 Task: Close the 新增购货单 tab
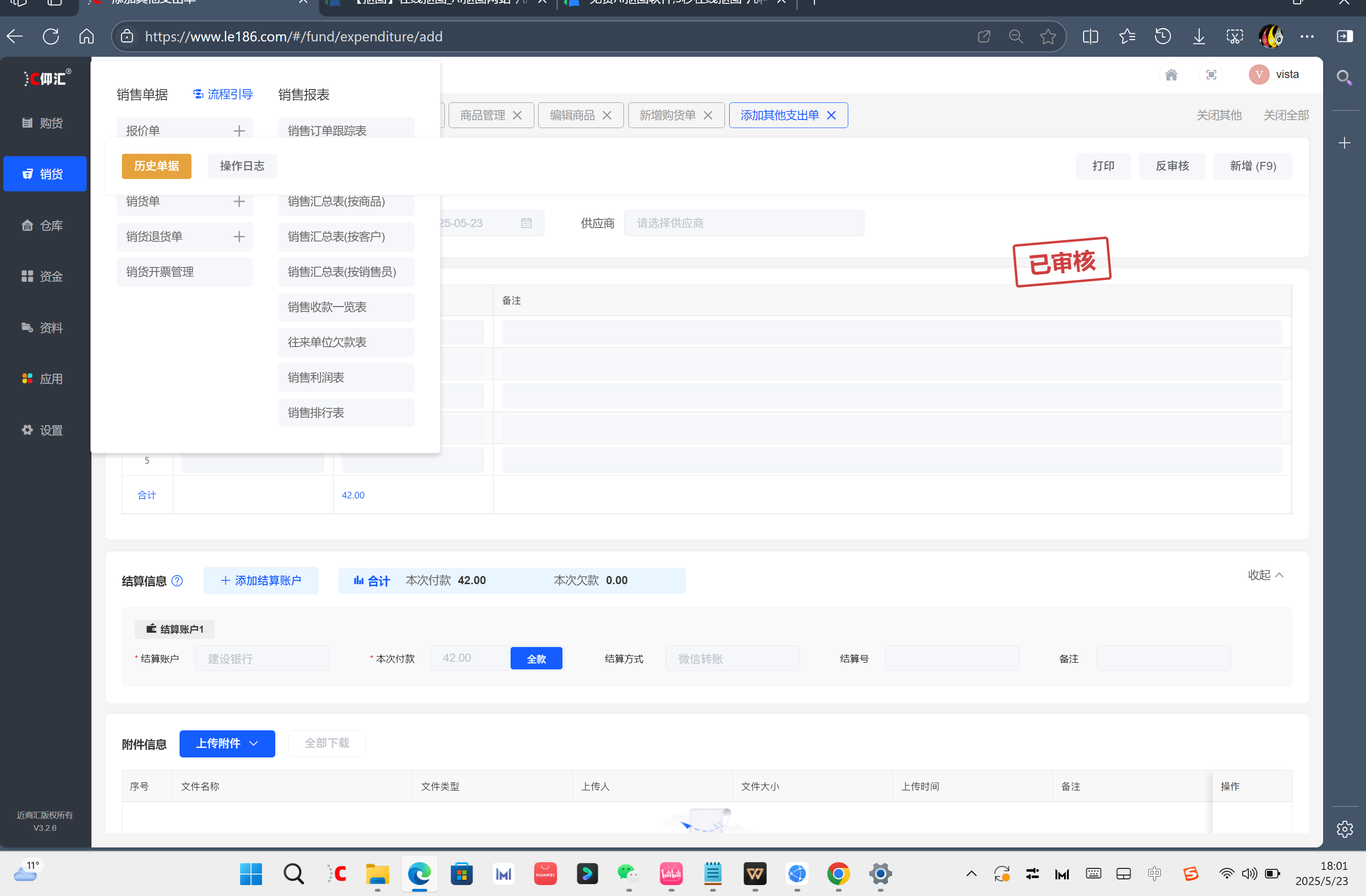point(708,115)
